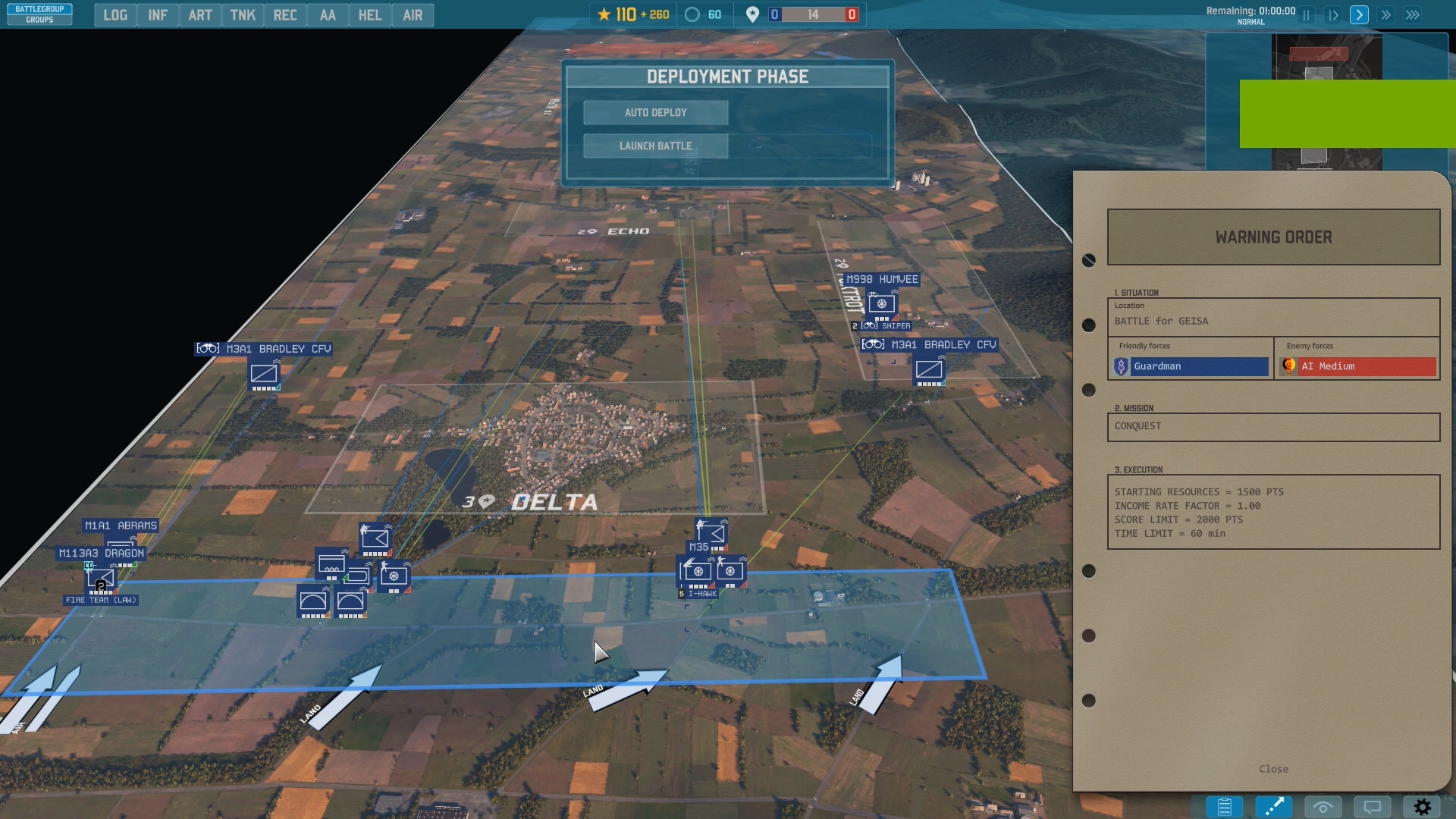
Task: Set game speed to double fast-forward
Action: pyautogui.click(x=1385, y=15)
